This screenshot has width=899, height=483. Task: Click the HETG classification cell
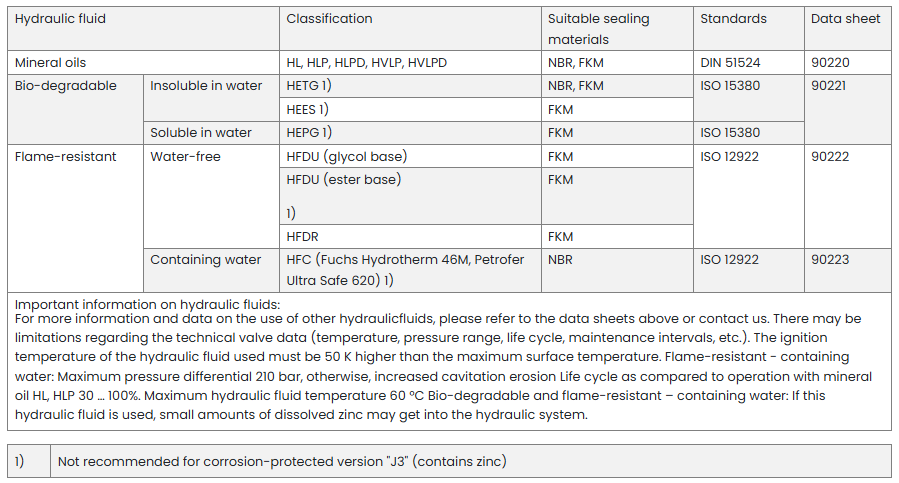point(309,86)
